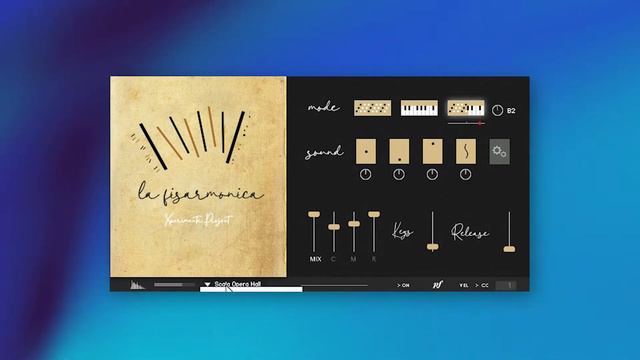Adjust the R microphone fader
The height and width of the screenshot is (360, 640).
coord(374,214)
